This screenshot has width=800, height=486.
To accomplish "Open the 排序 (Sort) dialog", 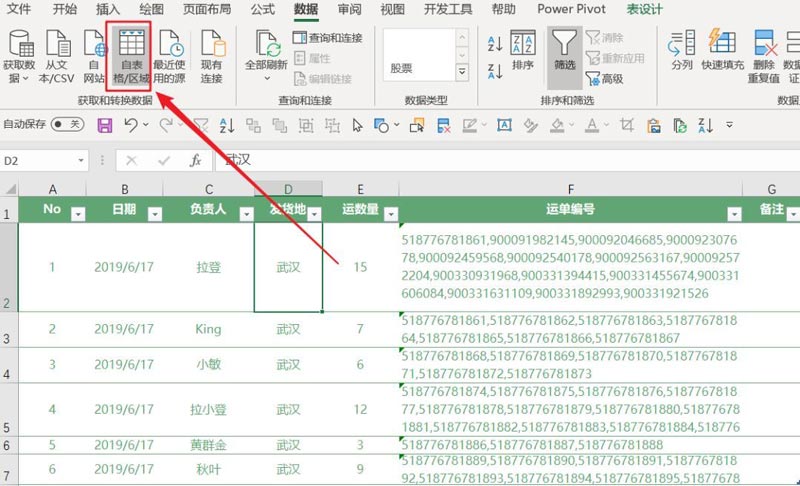I will point(523,50).
